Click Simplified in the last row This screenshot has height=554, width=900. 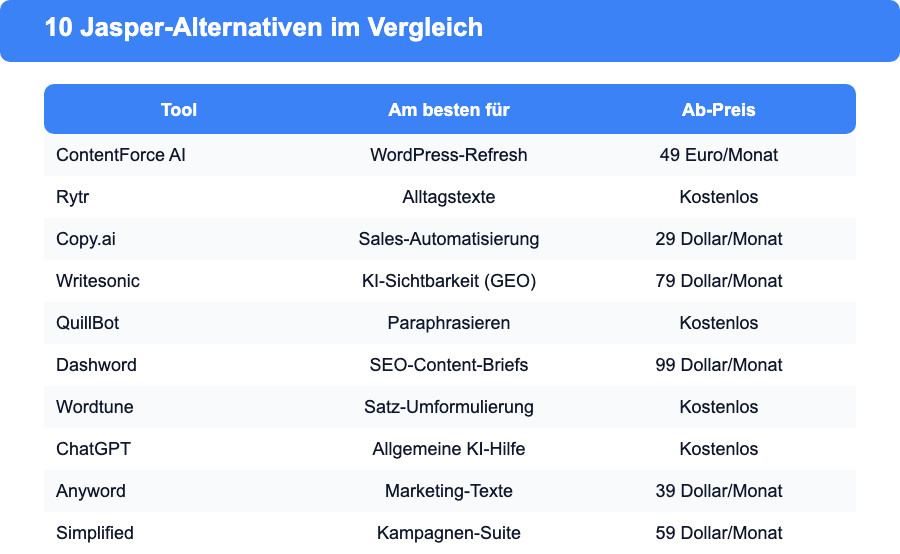pos(95,533)
